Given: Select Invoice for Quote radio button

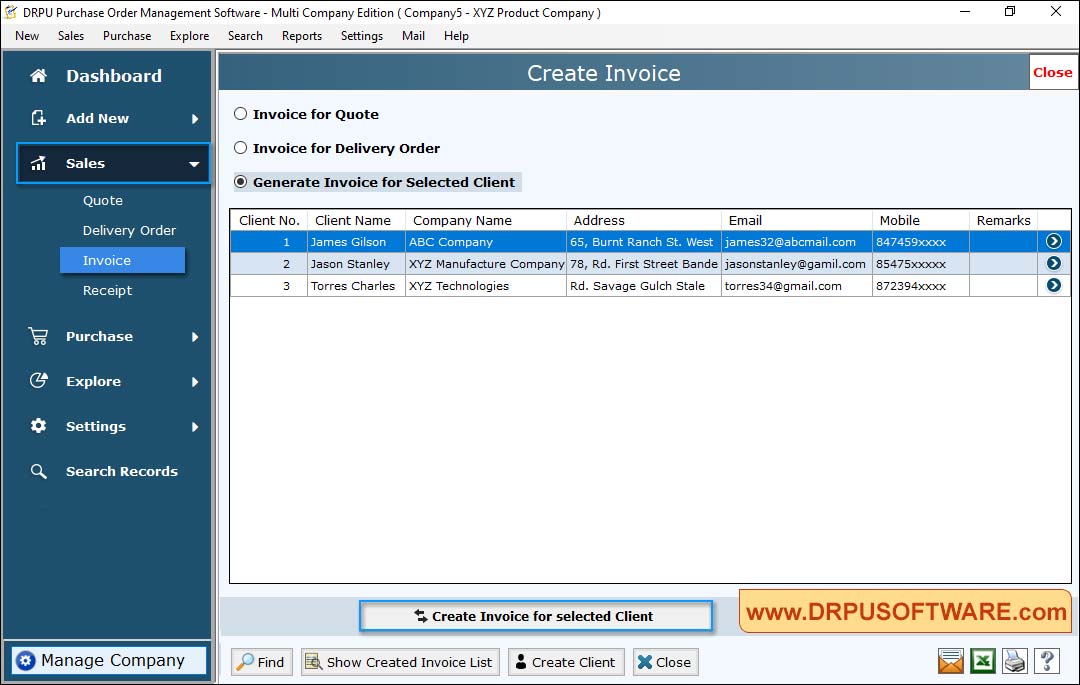Looking at the screenshot, I should pos(240,114).
